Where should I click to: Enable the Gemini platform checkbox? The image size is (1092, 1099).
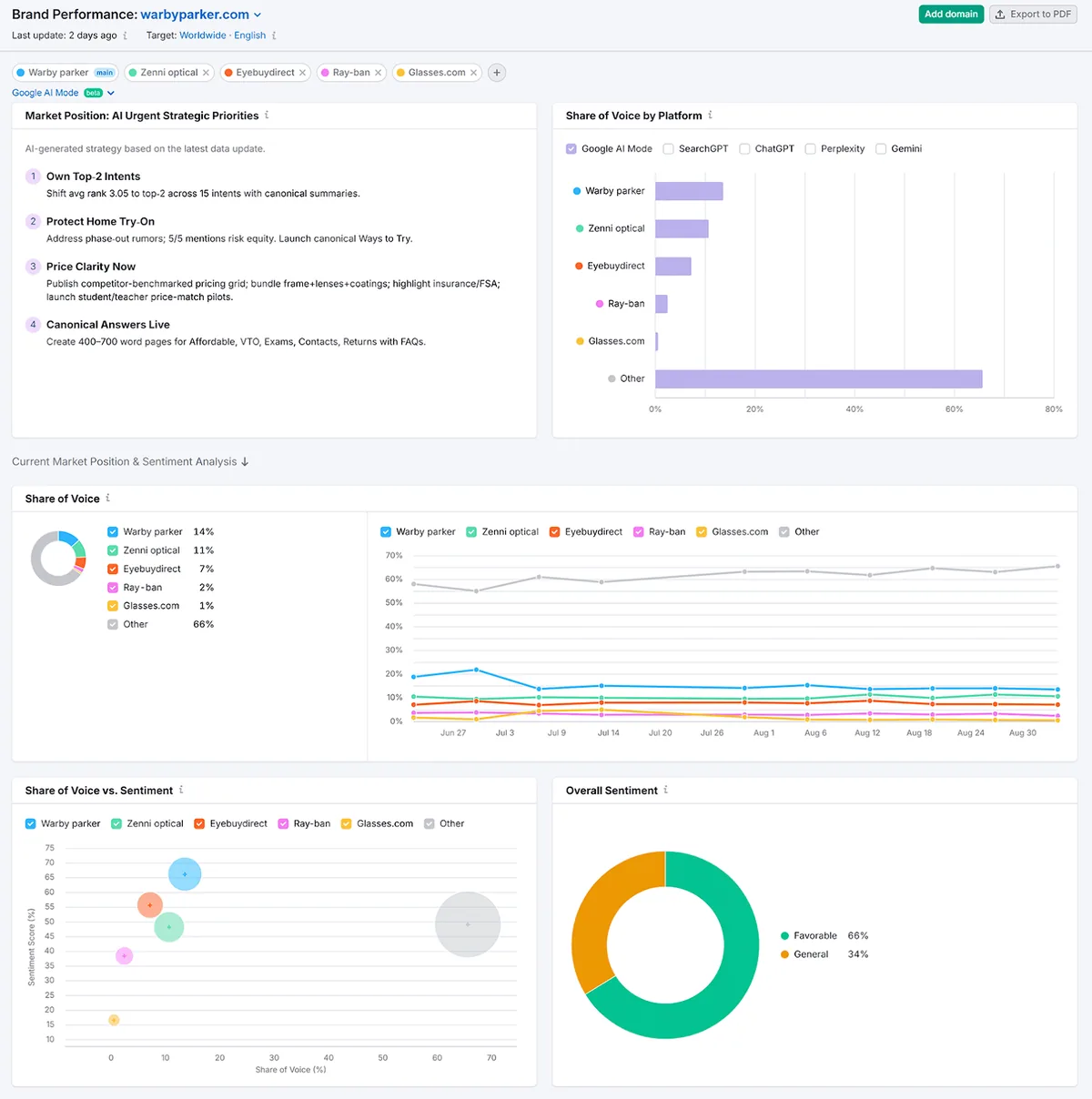click(x=881, y=149)
